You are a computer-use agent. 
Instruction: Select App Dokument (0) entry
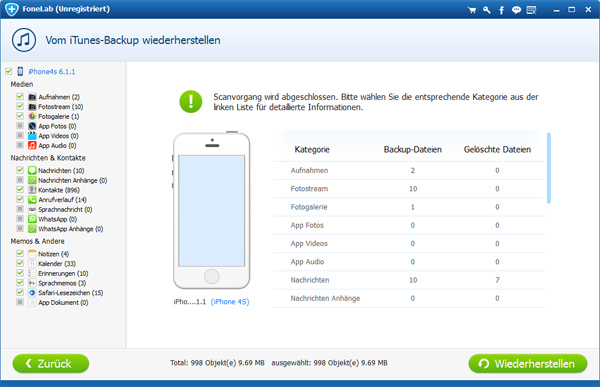(63, 302)
